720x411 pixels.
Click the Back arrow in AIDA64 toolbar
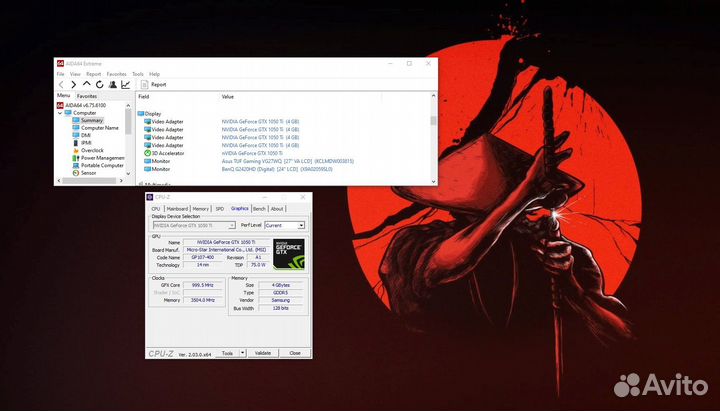[60, 85]
